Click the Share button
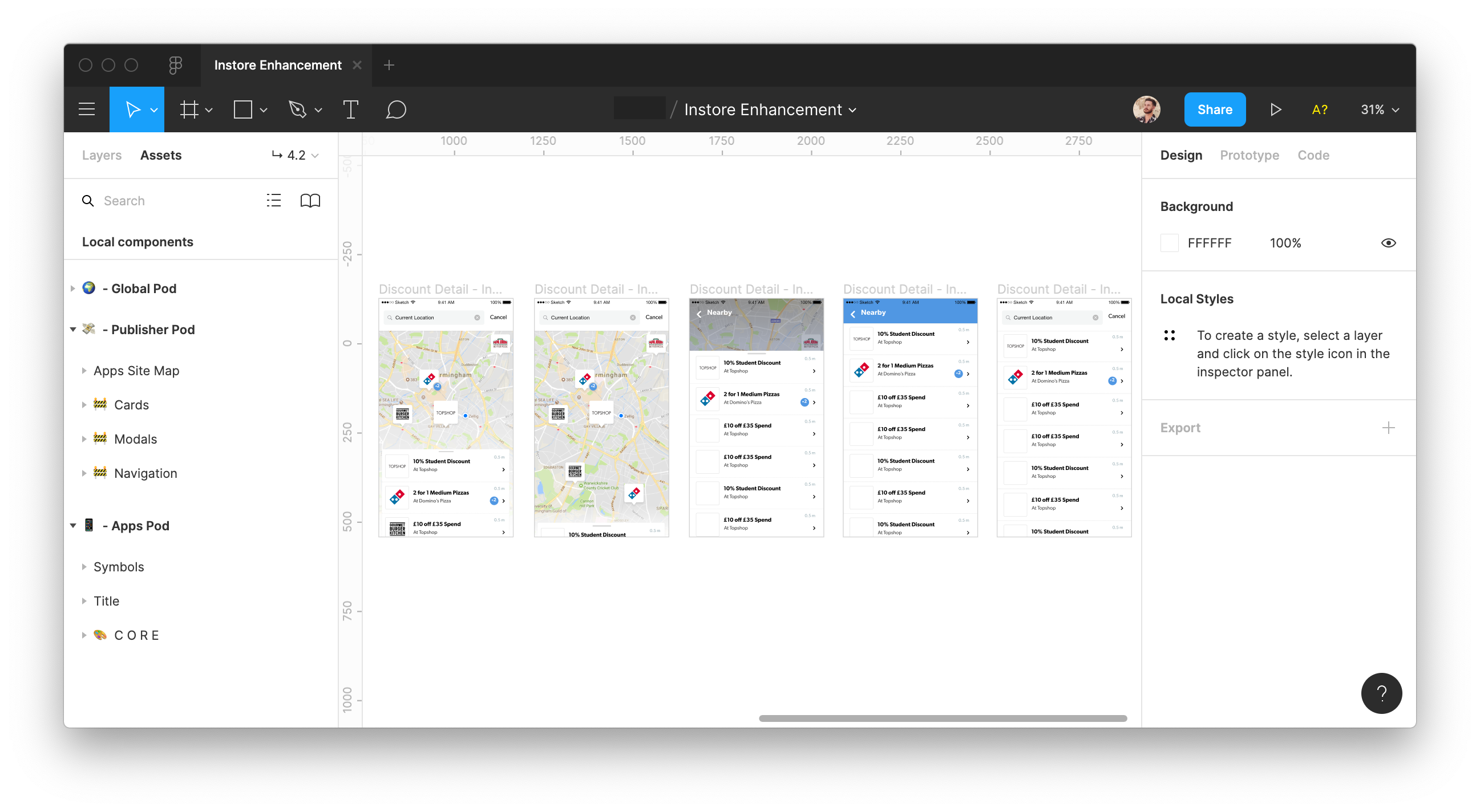This screenshot has width=1480, height=812. [1214, 109]
